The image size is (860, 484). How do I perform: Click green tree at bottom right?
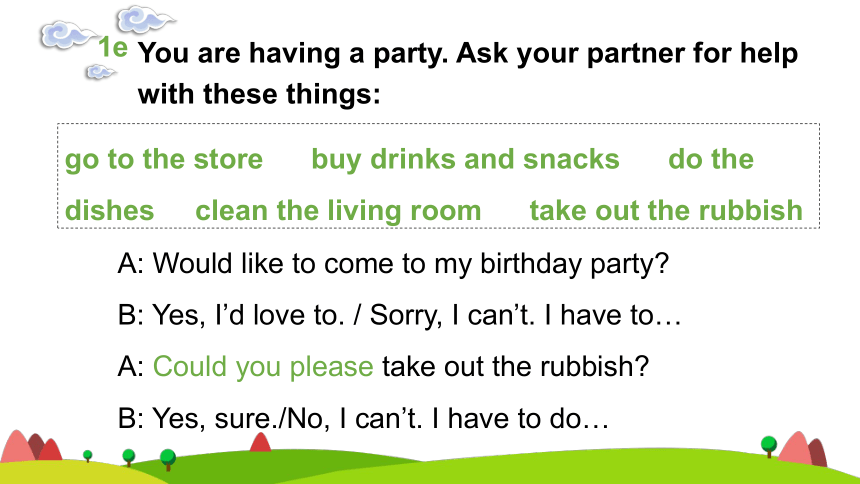(x=769, y=446)
